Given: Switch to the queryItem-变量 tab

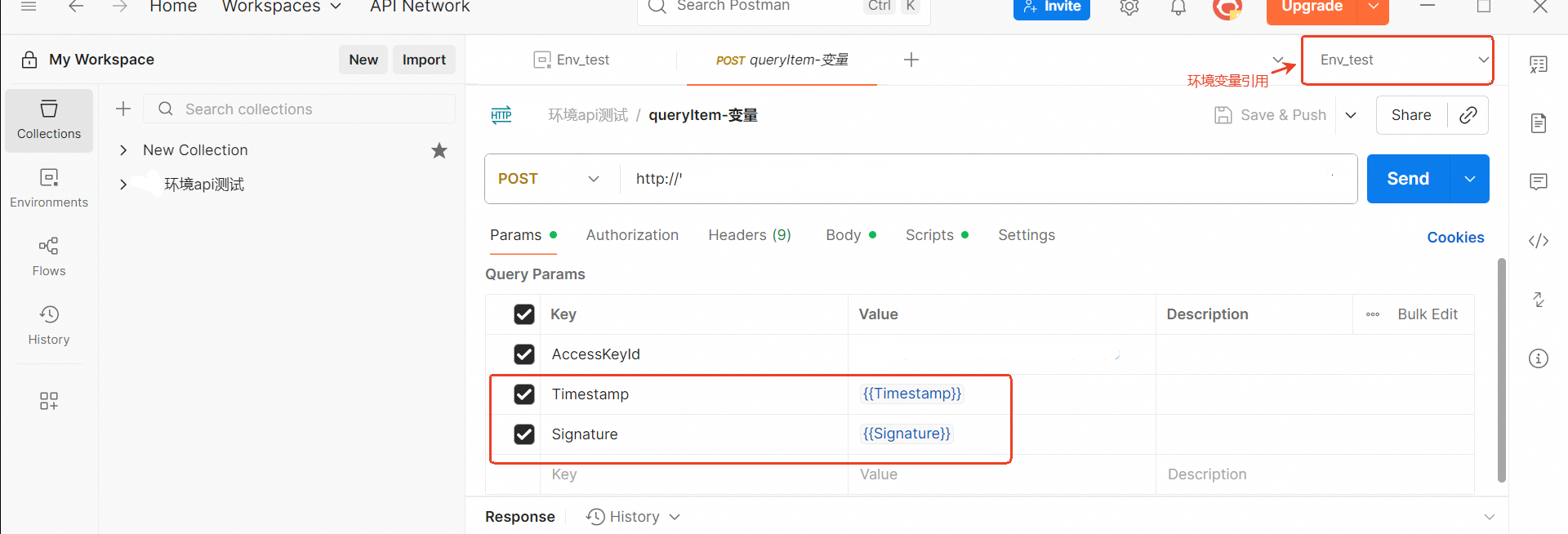Looking at the screenshot, I should point(782,60).
